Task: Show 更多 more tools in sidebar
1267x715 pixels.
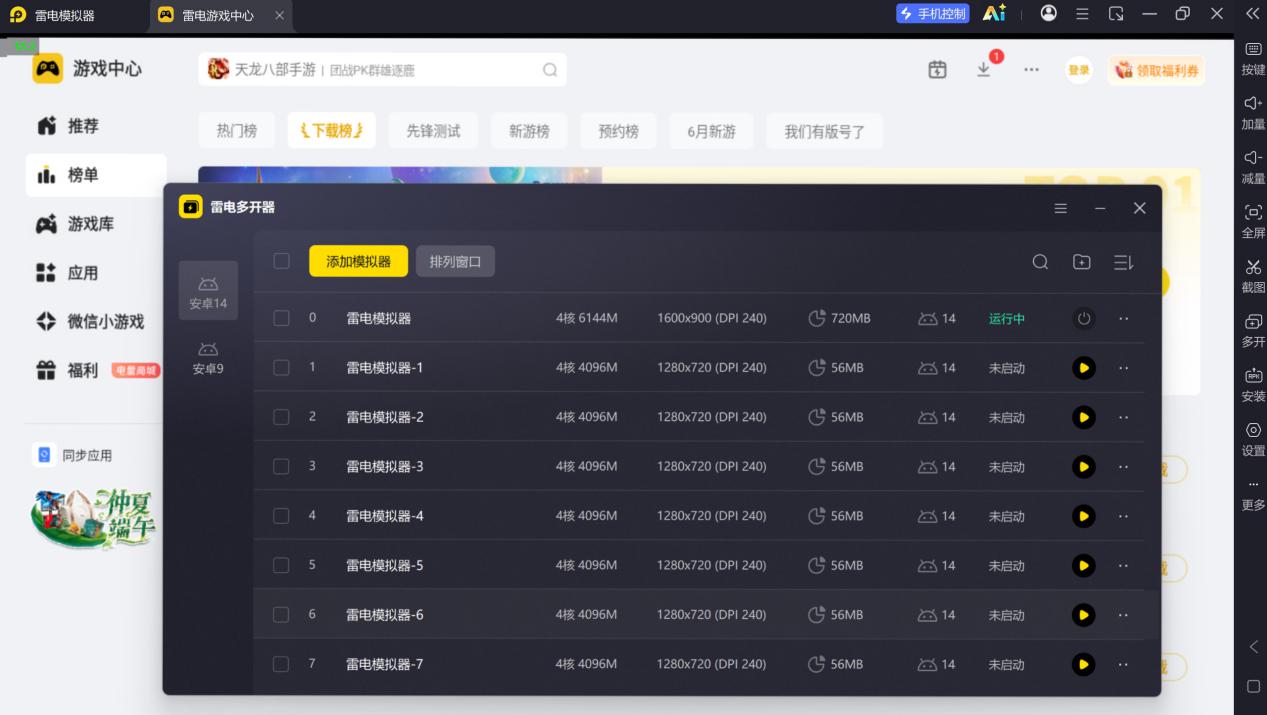Action: [1253, 494]
